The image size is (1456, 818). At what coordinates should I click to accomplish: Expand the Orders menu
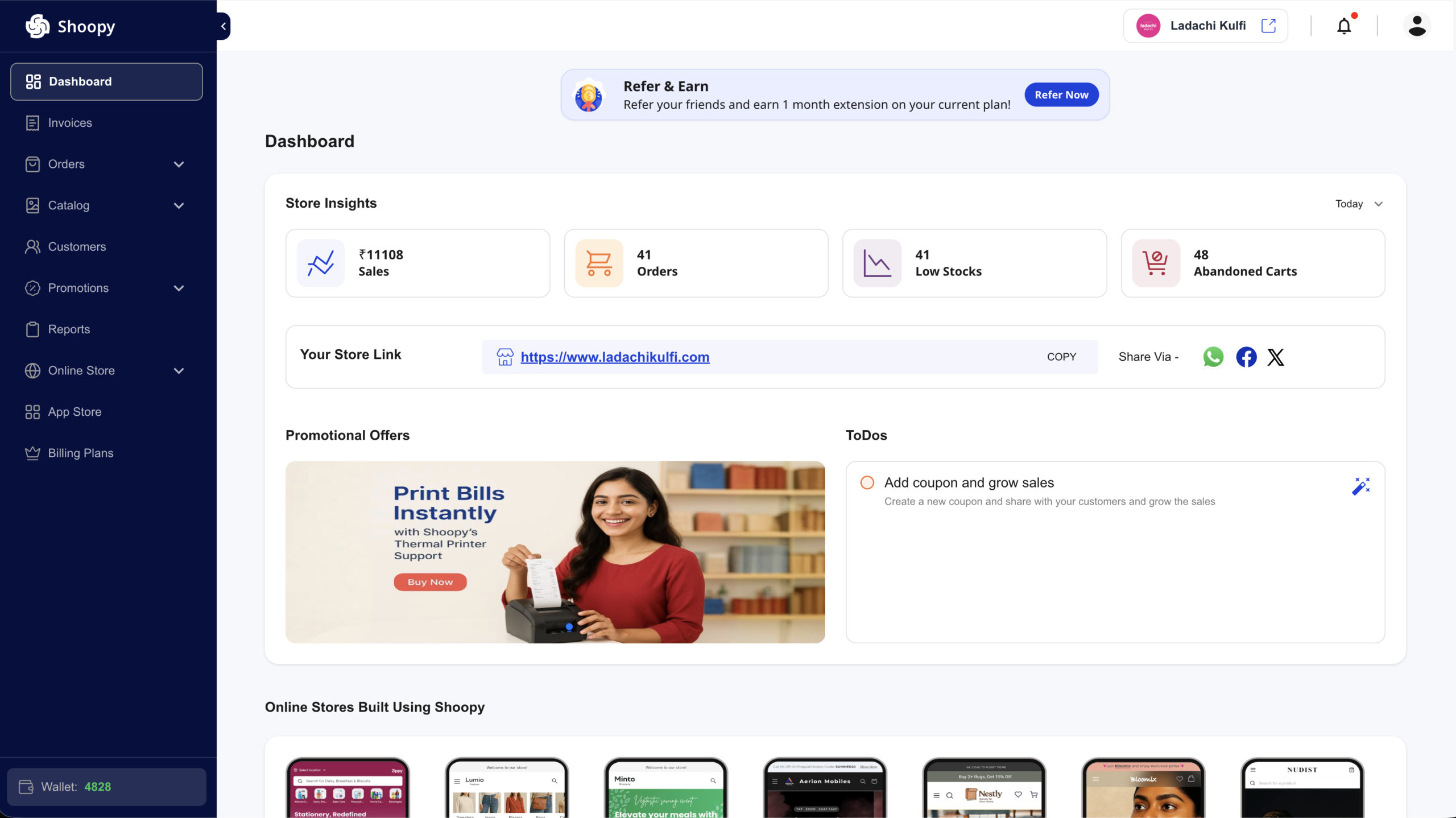tap(179, 164)
